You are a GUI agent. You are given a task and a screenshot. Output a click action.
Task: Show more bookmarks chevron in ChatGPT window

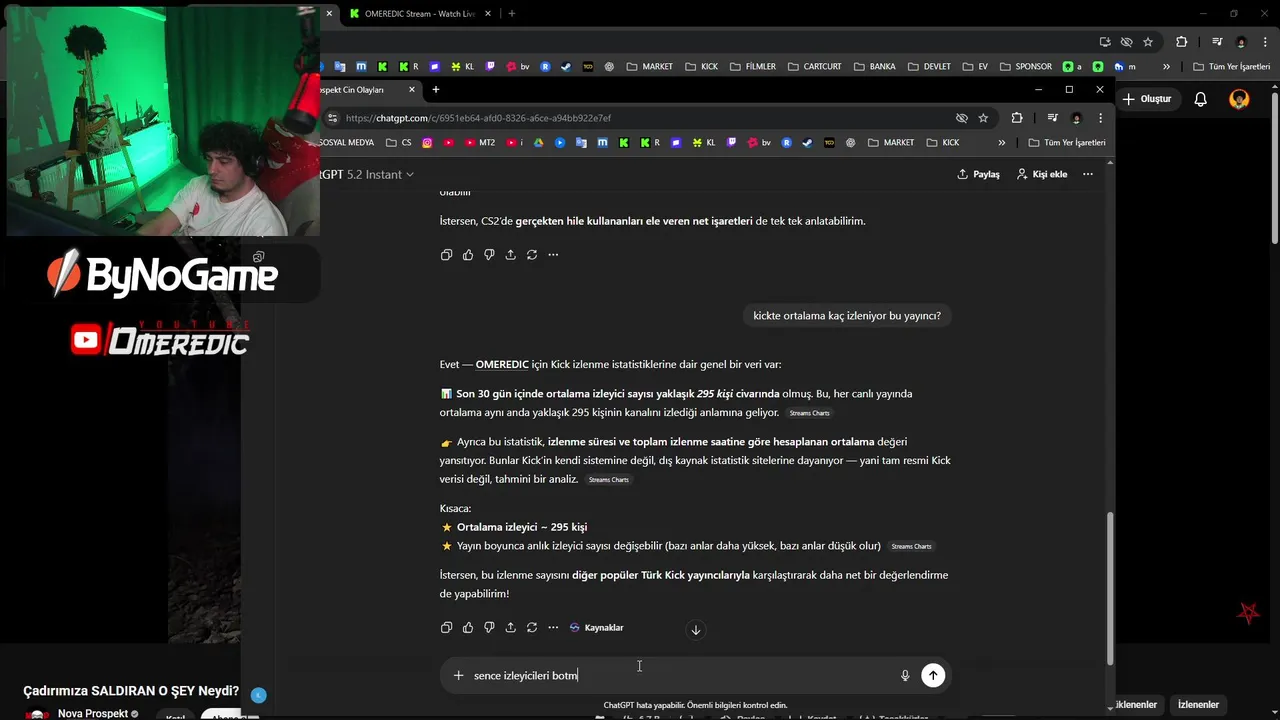coord(1001,143)
